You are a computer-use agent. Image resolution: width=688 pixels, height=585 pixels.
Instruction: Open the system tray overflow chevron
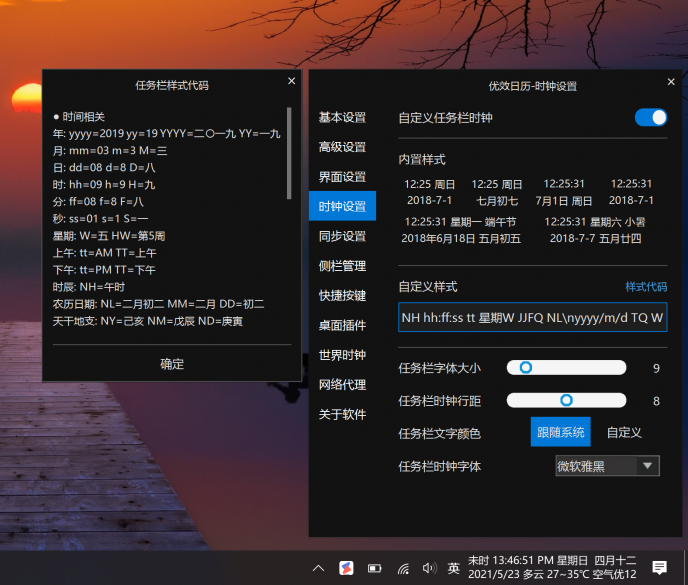[319, 568]
